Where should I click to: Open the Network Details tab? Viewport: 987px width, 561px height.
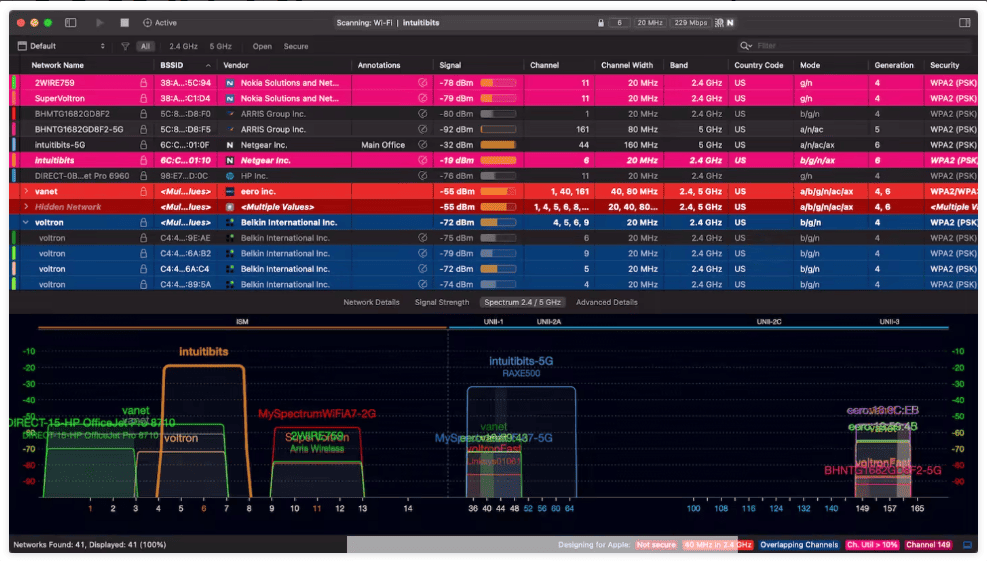[x=371, y=302]
